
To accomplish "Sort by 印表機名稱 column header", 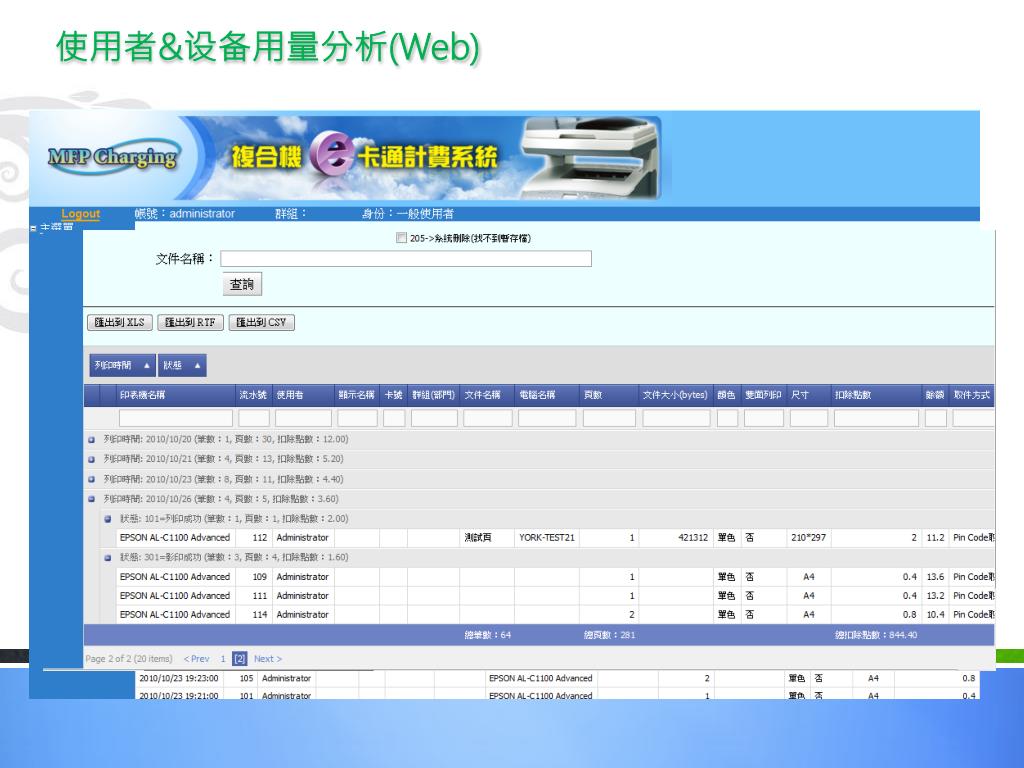I will point(175,395).
